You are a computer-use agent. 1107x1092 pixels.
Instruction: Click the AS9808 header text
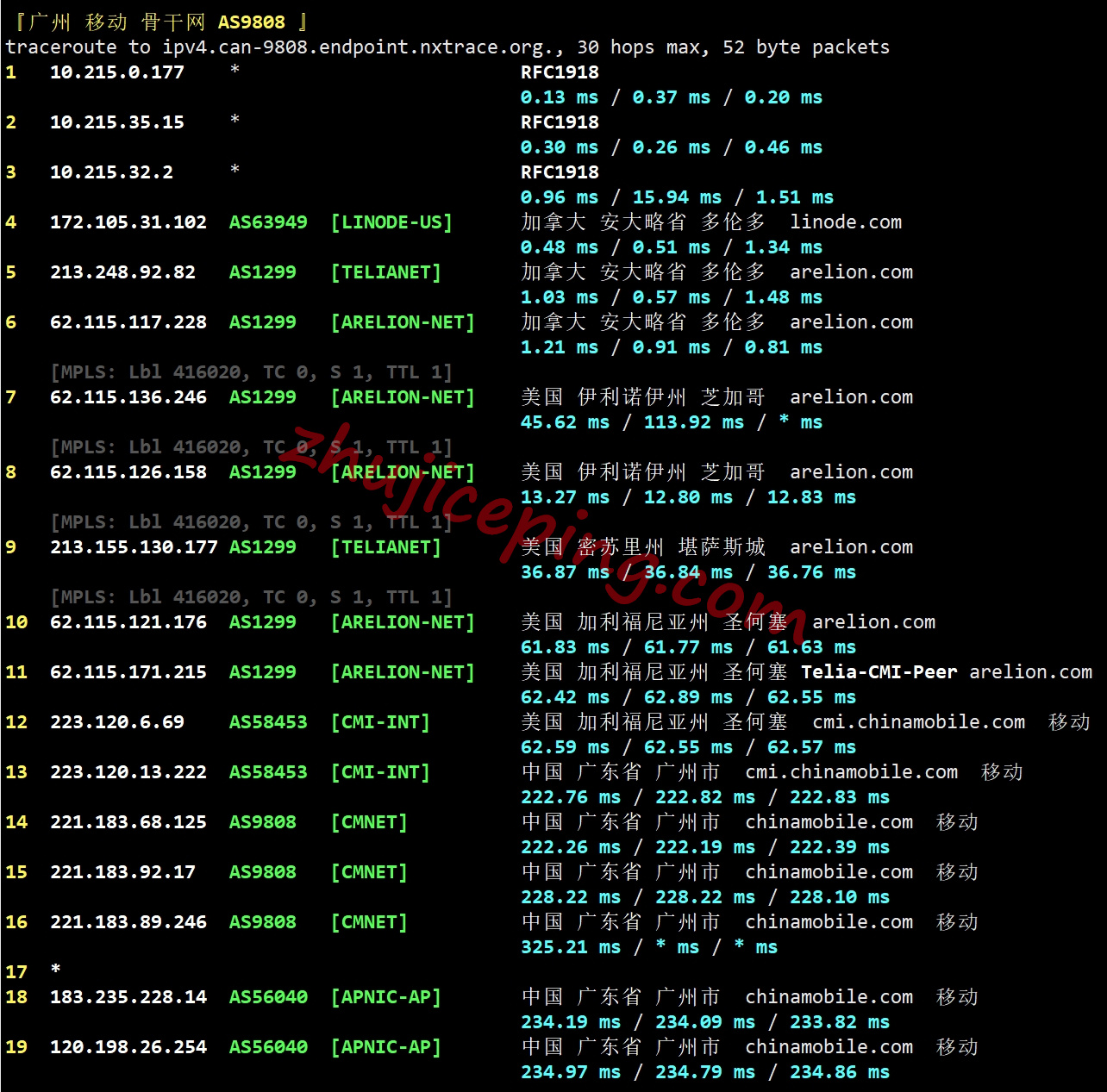point(252,22)
